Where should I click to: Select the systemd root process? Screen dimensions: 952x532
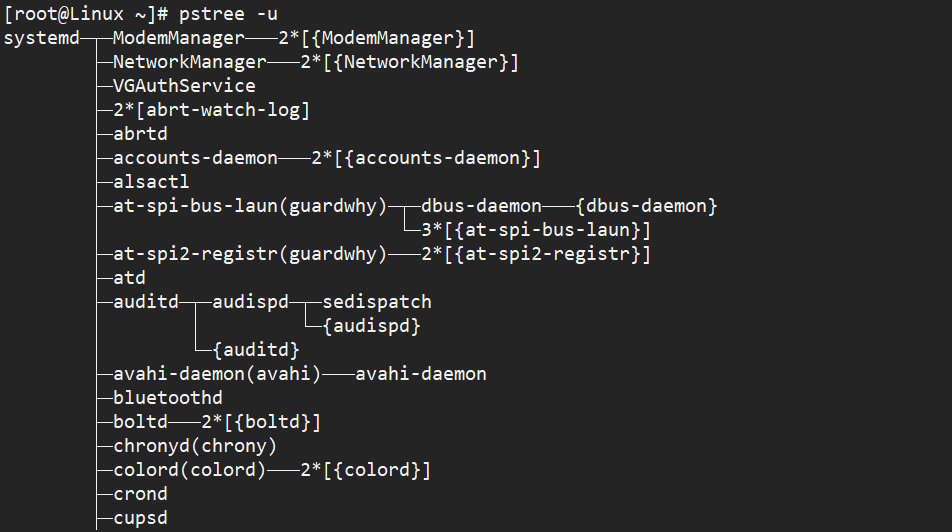click(42, 38)
